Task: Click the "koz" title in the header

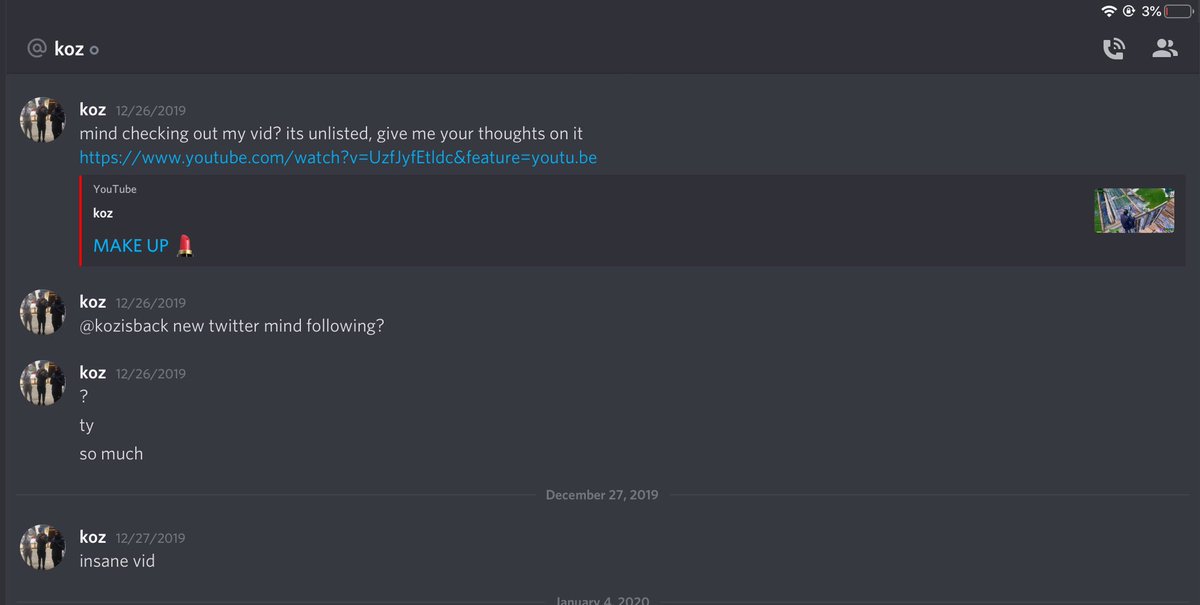Action: point(69,49)
